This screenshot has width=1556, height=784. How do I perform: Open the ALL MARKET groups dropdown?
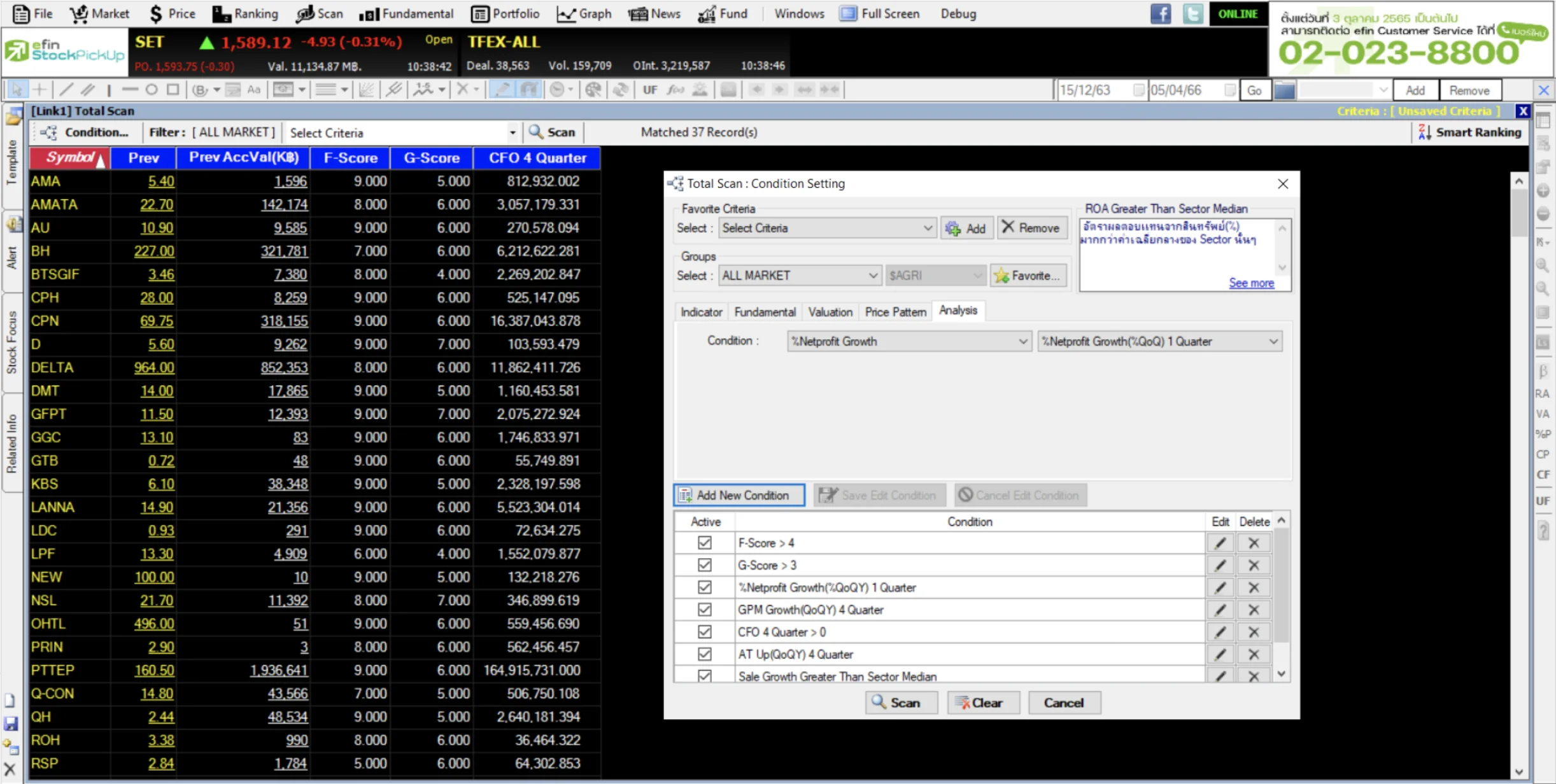click(x=800, y=276)
